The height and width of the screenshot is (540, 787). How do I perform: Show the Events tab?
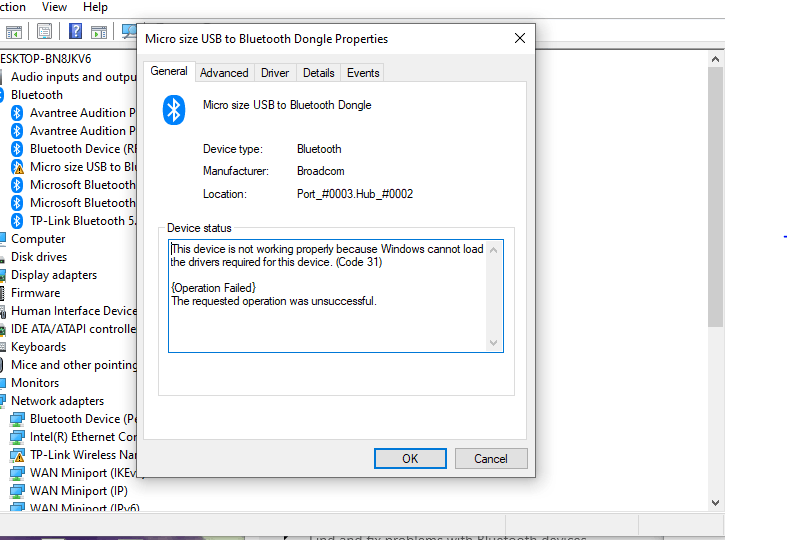point(363,73)
